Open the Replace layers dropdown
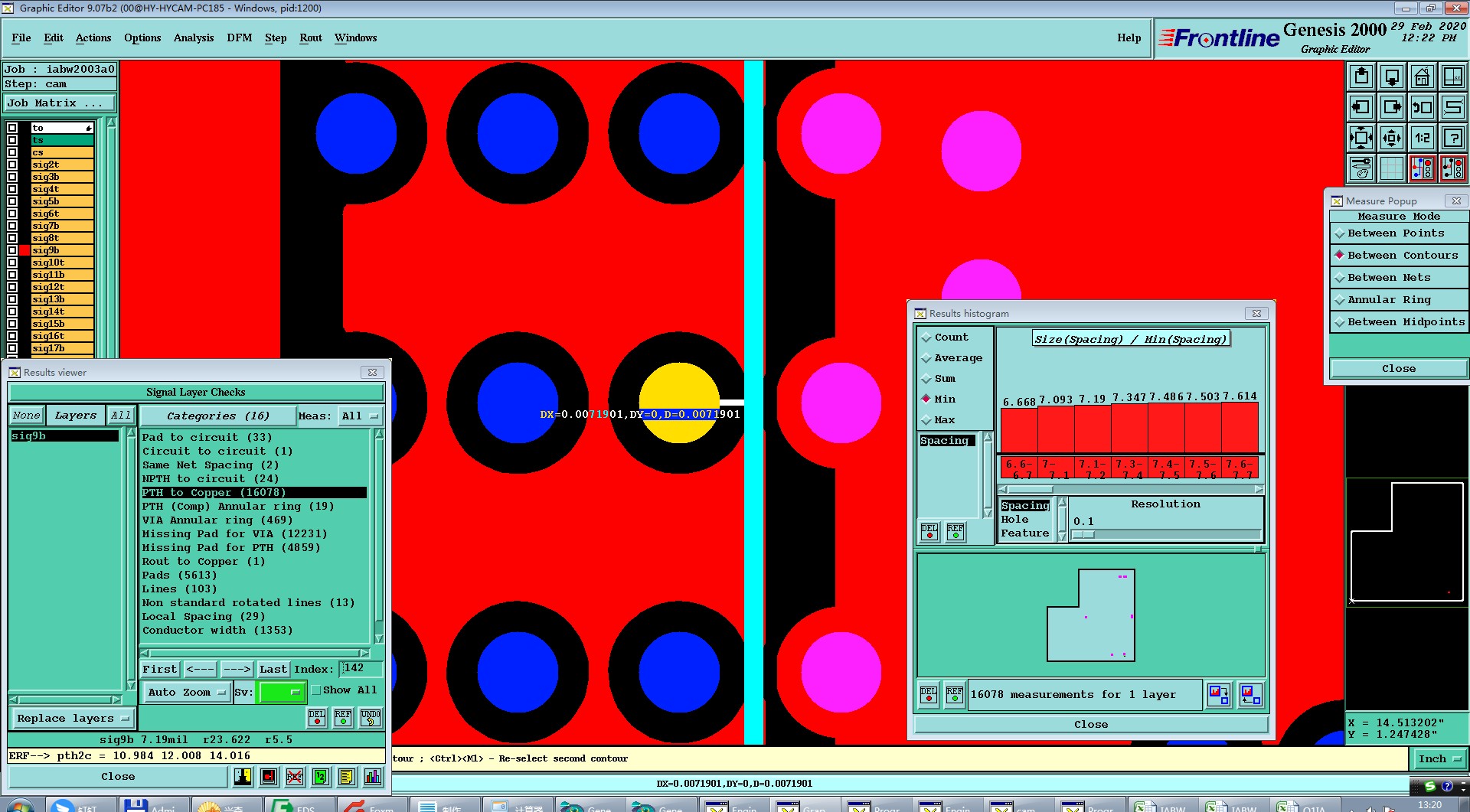 coord(72,719)
